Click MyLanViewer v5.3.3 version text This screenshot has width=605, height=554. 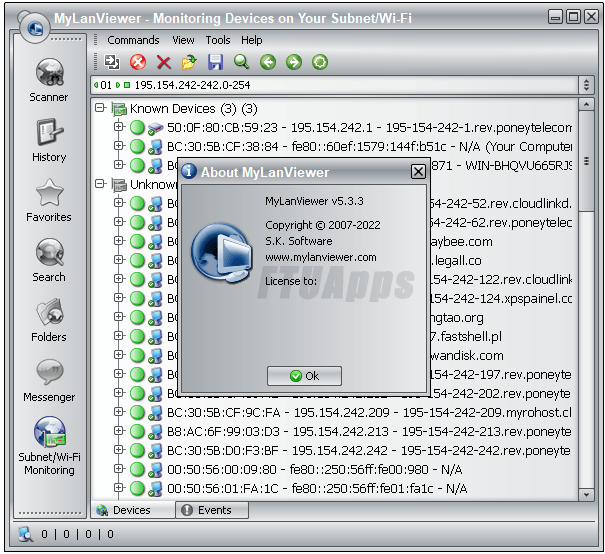[314, 201]
